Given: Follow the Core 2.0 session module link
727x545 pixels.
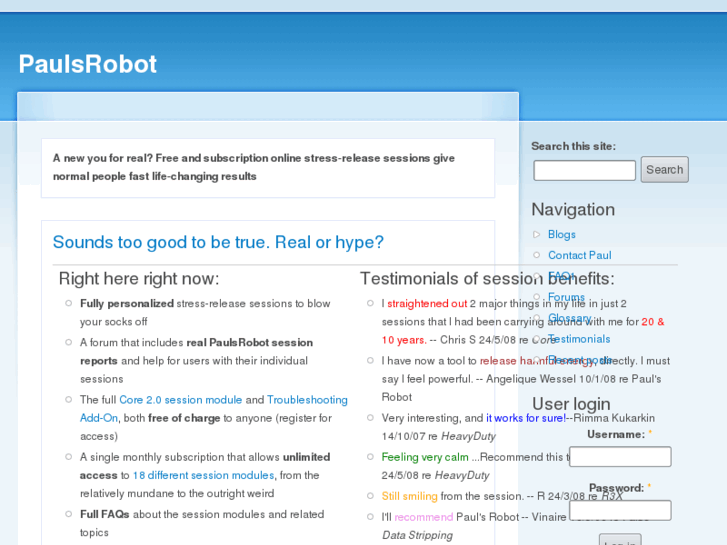Looking at the screenshot, I should click(180, 400).
